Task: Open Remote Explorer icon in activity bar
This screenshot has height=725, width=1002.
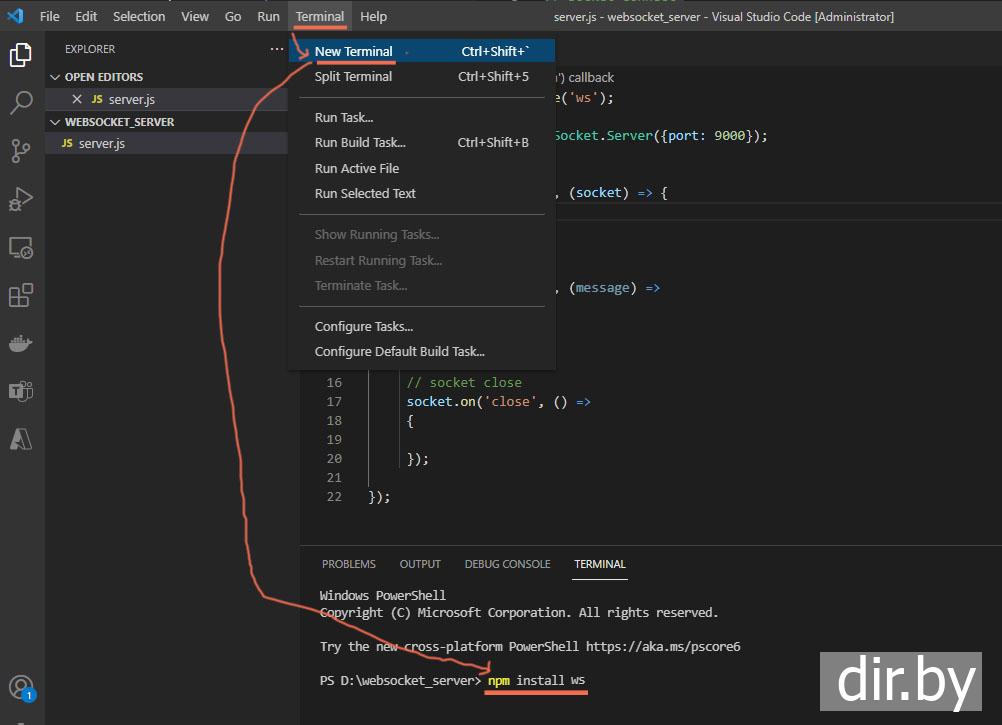Action: [x=21, y=247]
